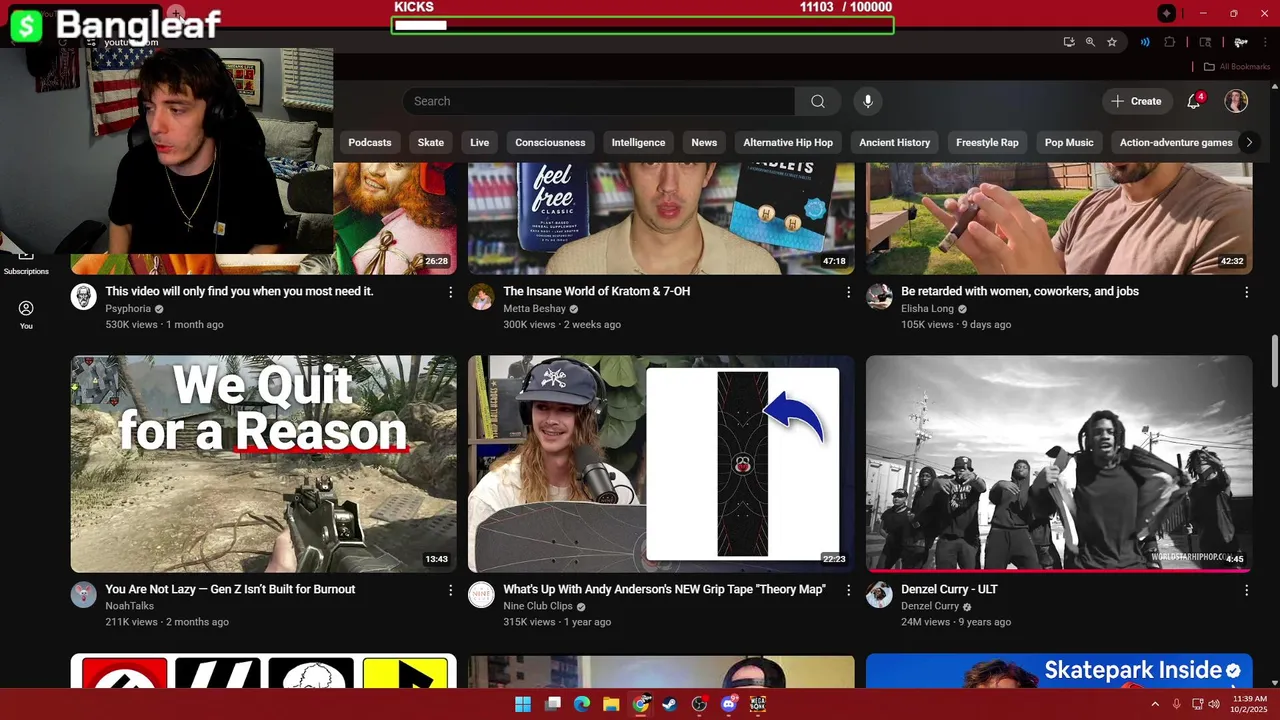Click the blue sound-wave extension icon
1280x720 pixels.
(x=1145, y=42)
